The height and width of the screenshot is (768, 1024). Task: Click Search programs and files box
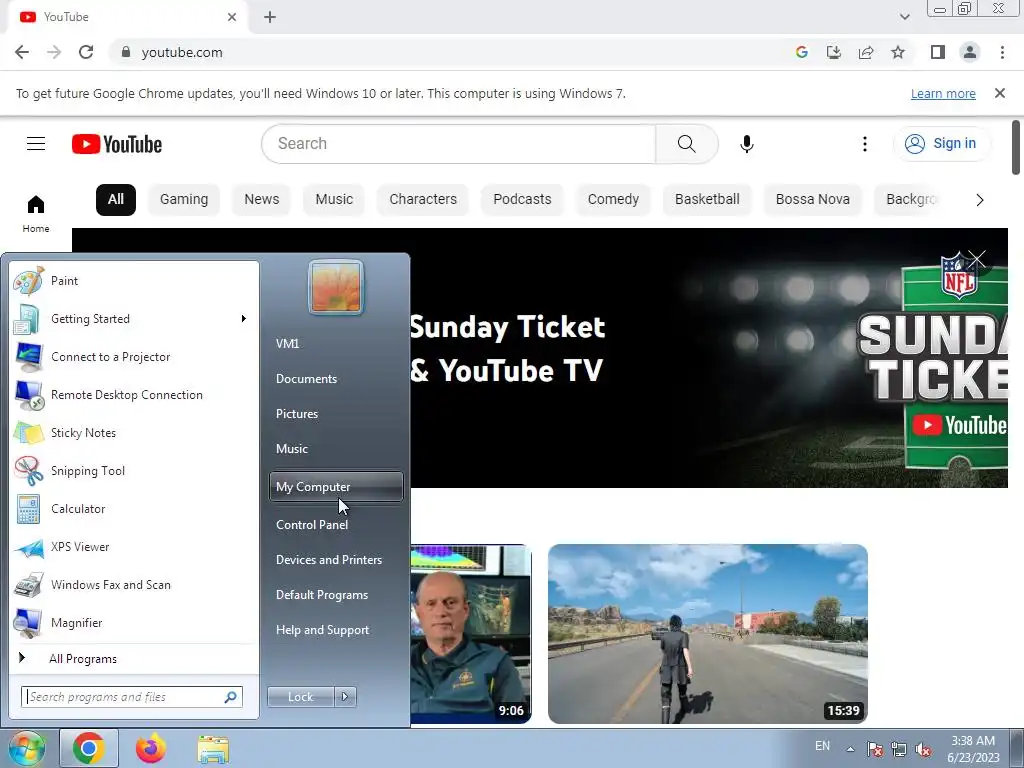132,697
